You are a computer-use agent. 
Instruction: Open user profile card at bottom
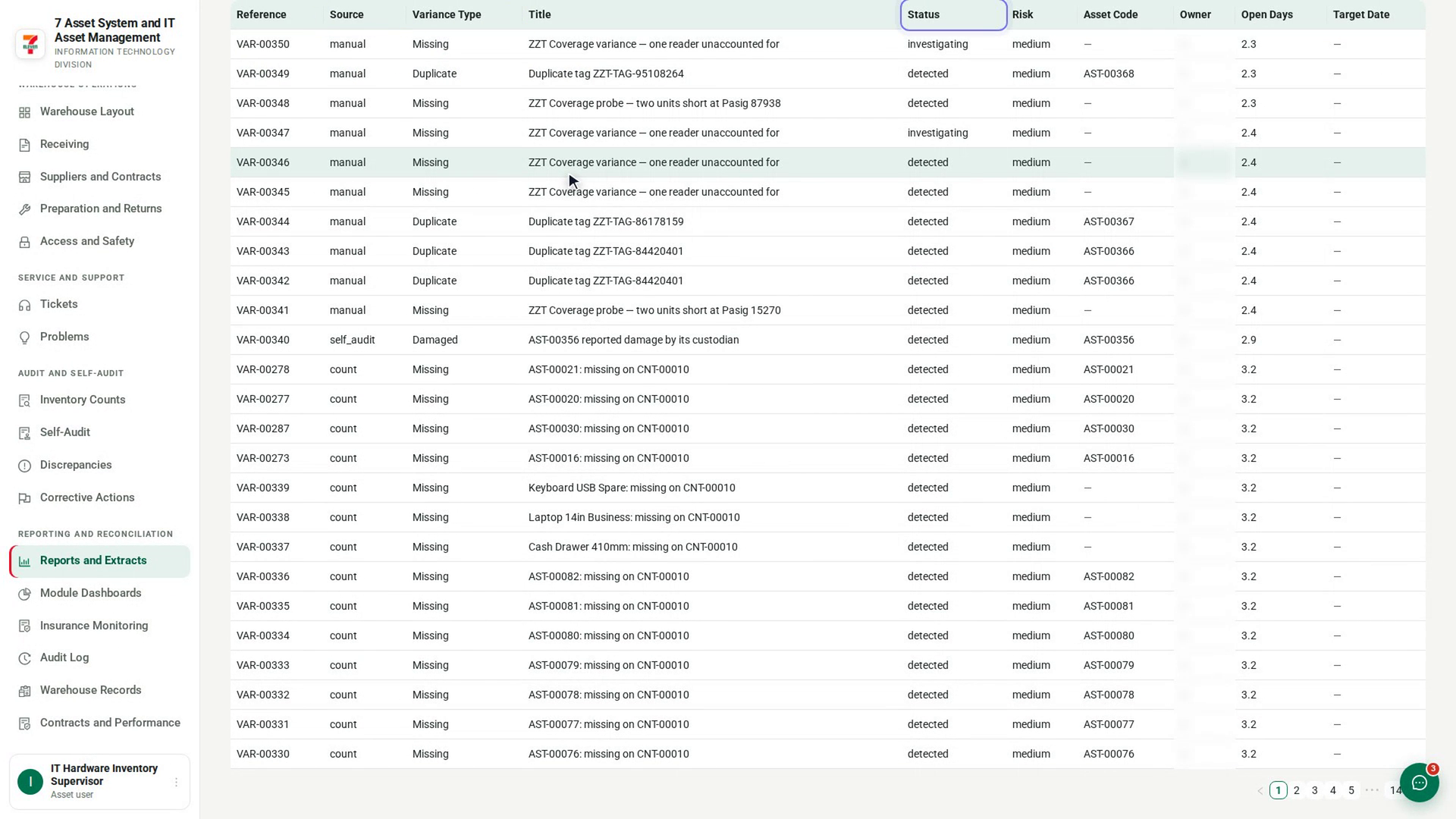point(99,782)
